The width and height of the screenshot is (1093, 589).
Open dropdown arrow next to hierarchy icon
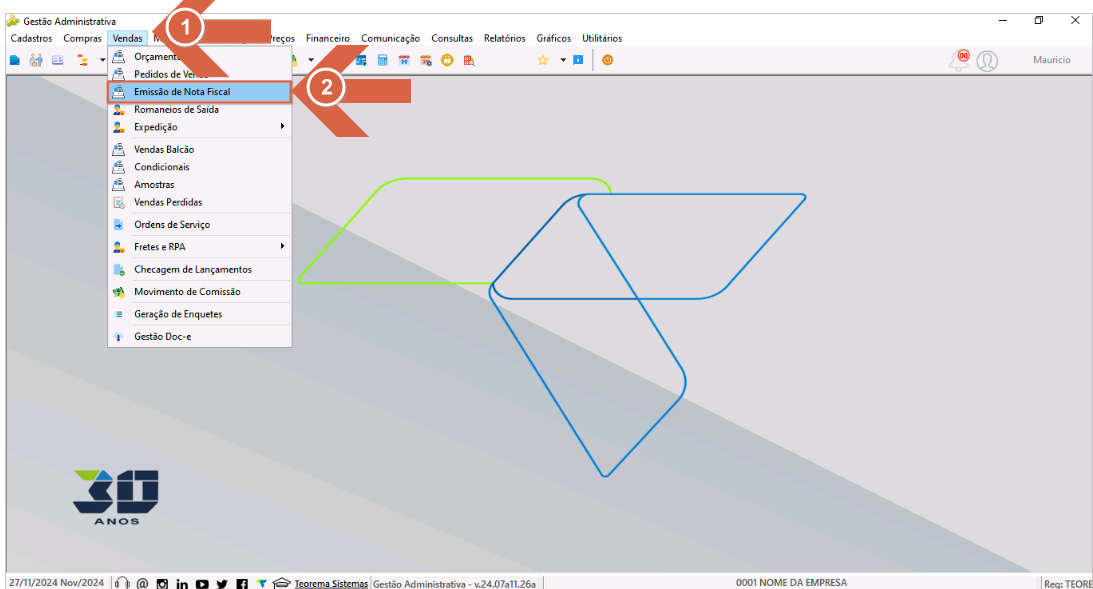(x=102, y=60)
